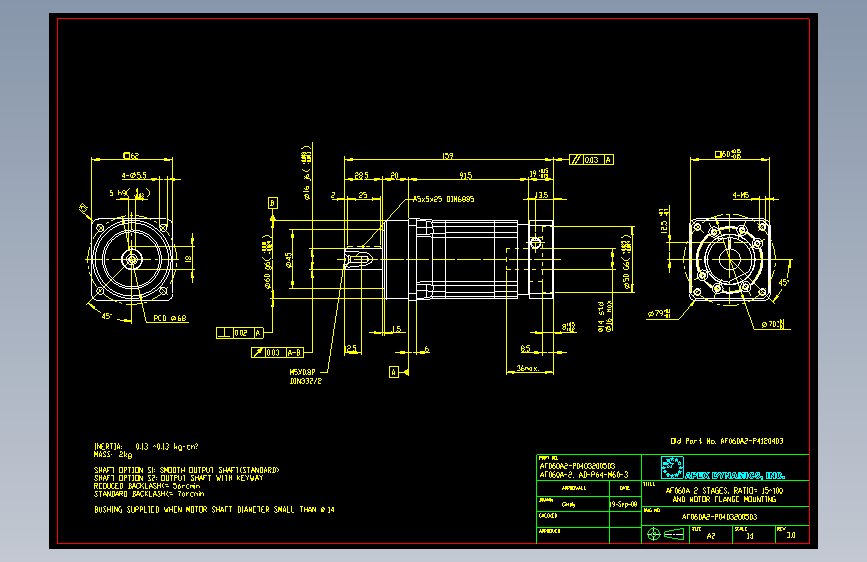The height and width of the screenshot is (562, 867).
Task: Select the Old Part No. text
Action: 727,441
